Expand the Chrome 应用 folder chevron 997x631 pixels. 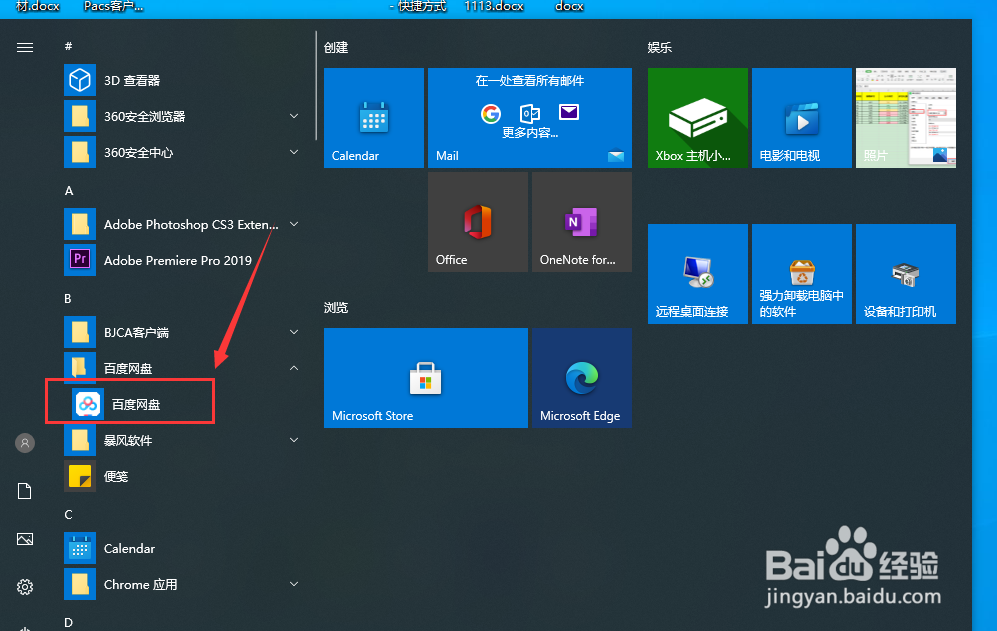294,584
